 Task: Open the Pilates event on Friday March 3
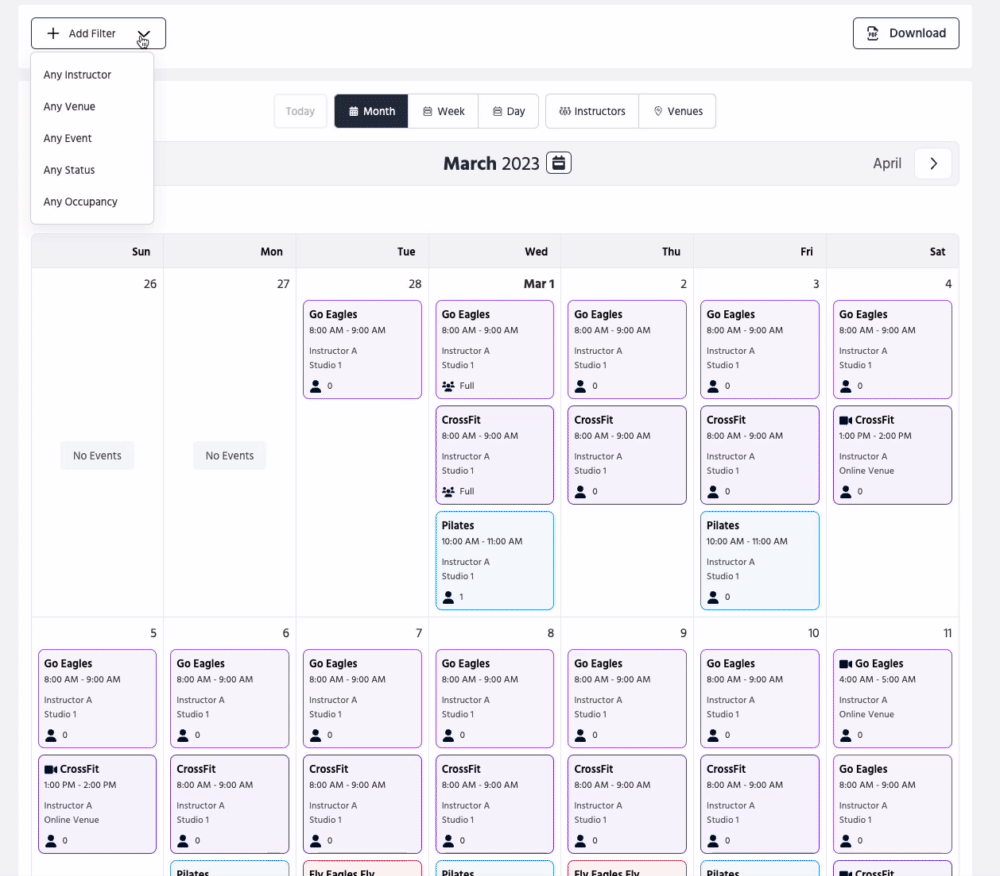(x=760, y=560)
